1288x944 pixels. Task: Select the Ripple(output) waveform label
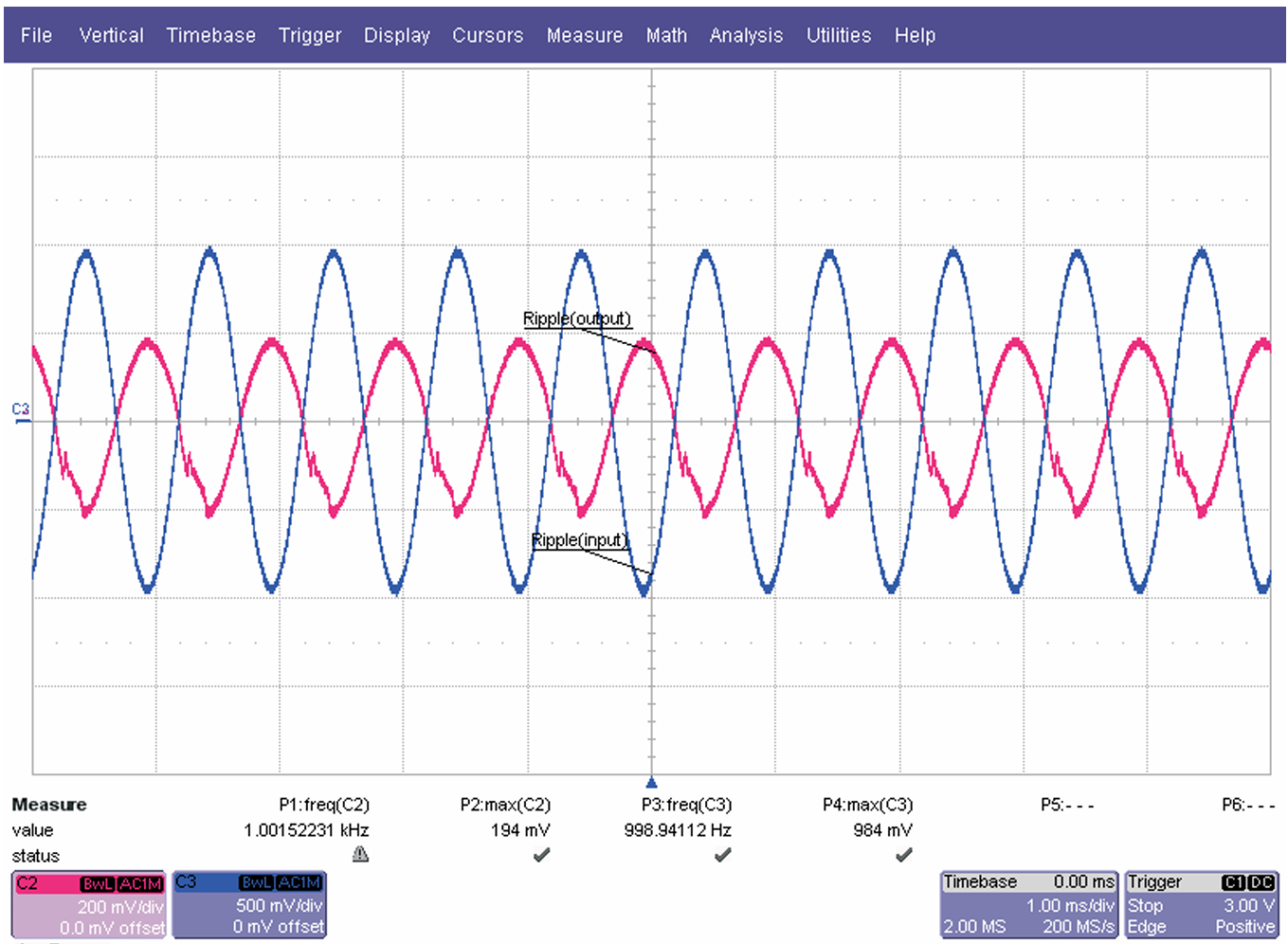point(576,318)
